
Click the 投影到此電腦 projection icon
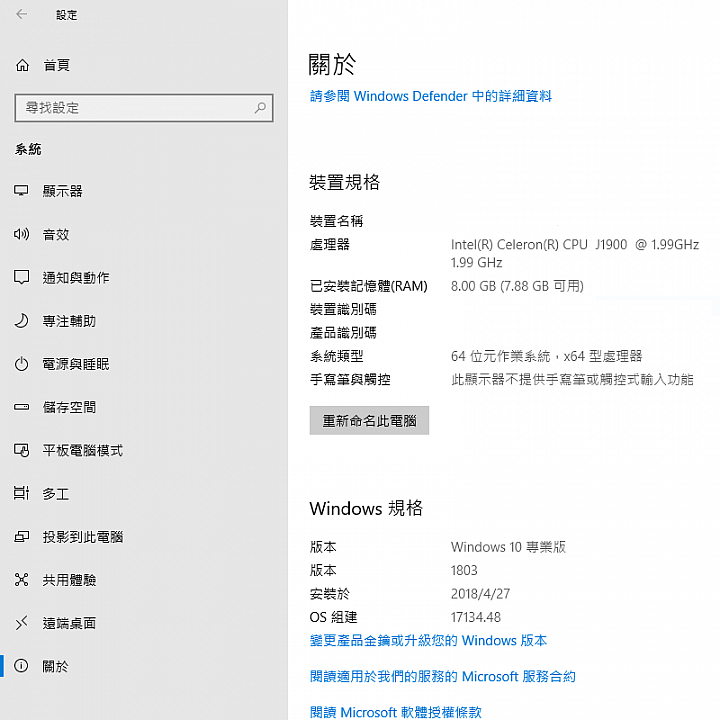click(x=21, y=537)
